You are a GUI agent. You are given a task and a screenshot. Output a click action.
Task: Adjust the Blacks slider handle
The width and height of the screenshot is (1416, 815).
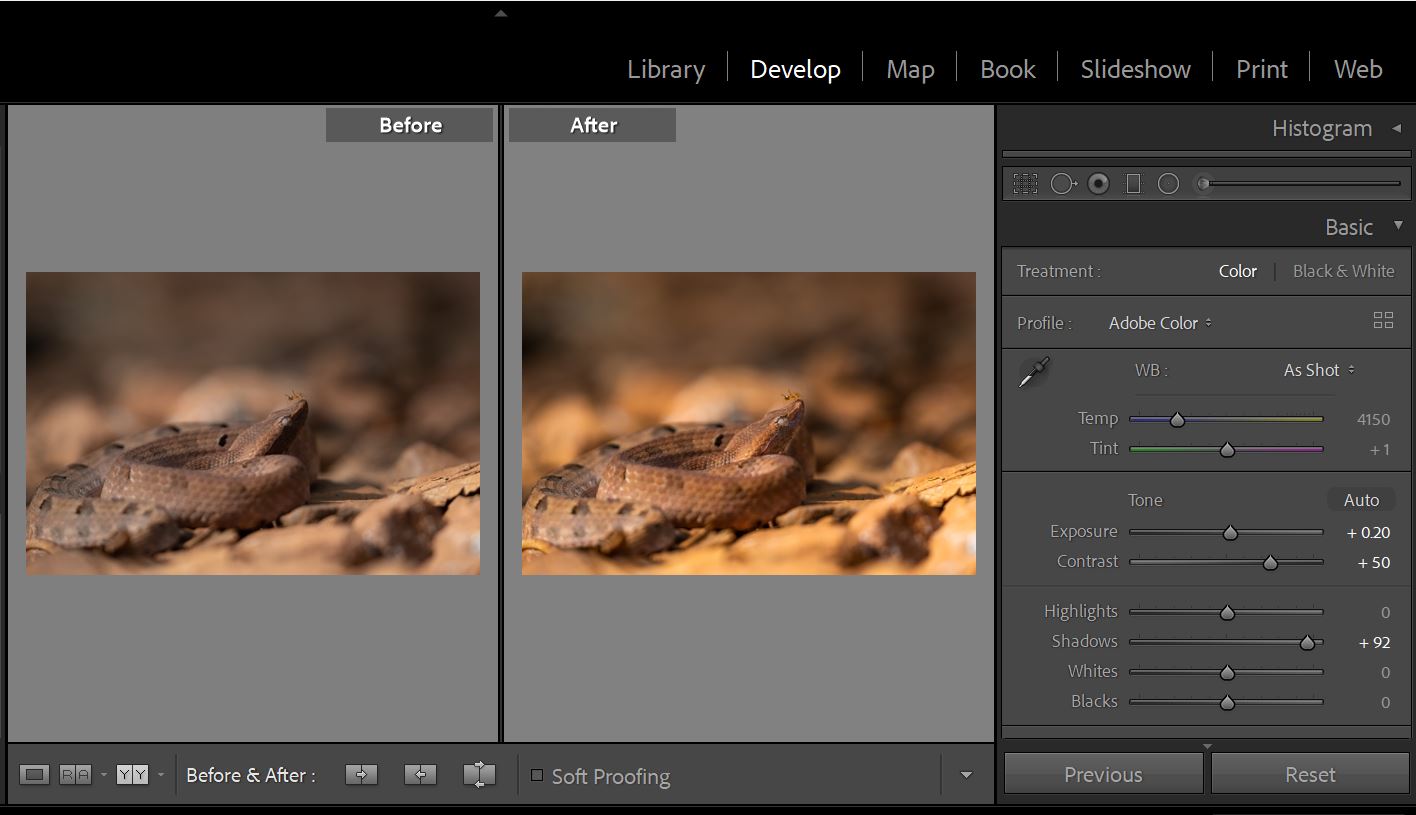1227,703
